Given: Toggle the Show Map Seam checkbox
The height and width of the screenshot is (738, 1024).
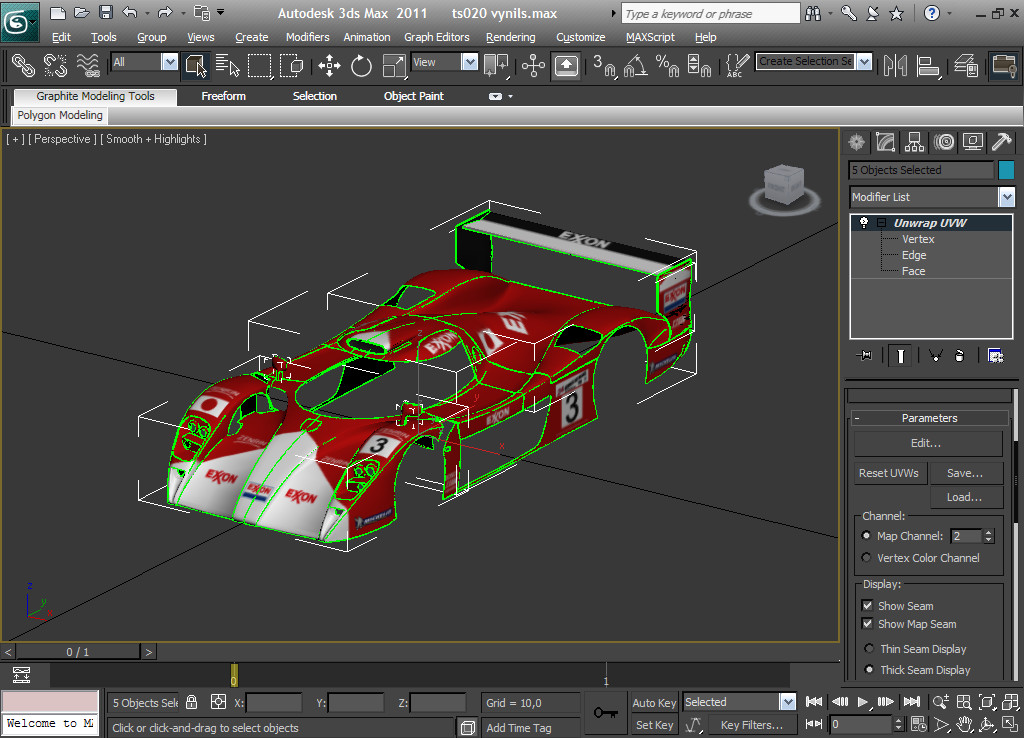Looking at the screenshot, I should [x=867, y=624].
